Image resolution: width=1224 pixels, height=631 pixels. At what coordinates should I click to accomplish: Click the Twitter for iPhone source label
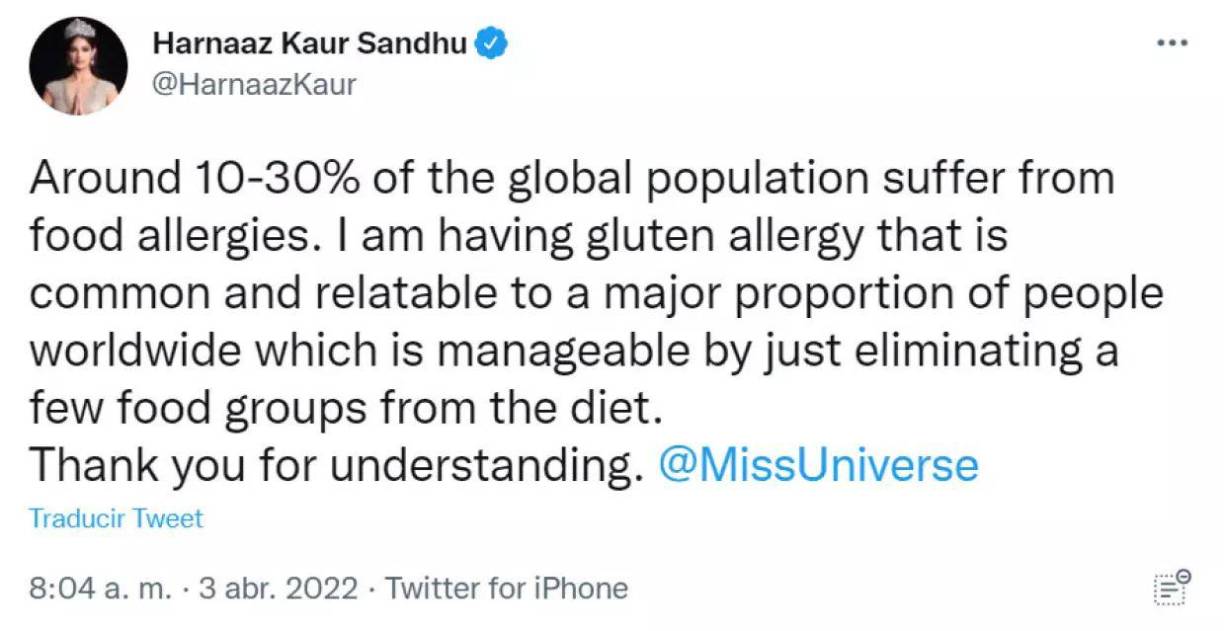point(505,588)
